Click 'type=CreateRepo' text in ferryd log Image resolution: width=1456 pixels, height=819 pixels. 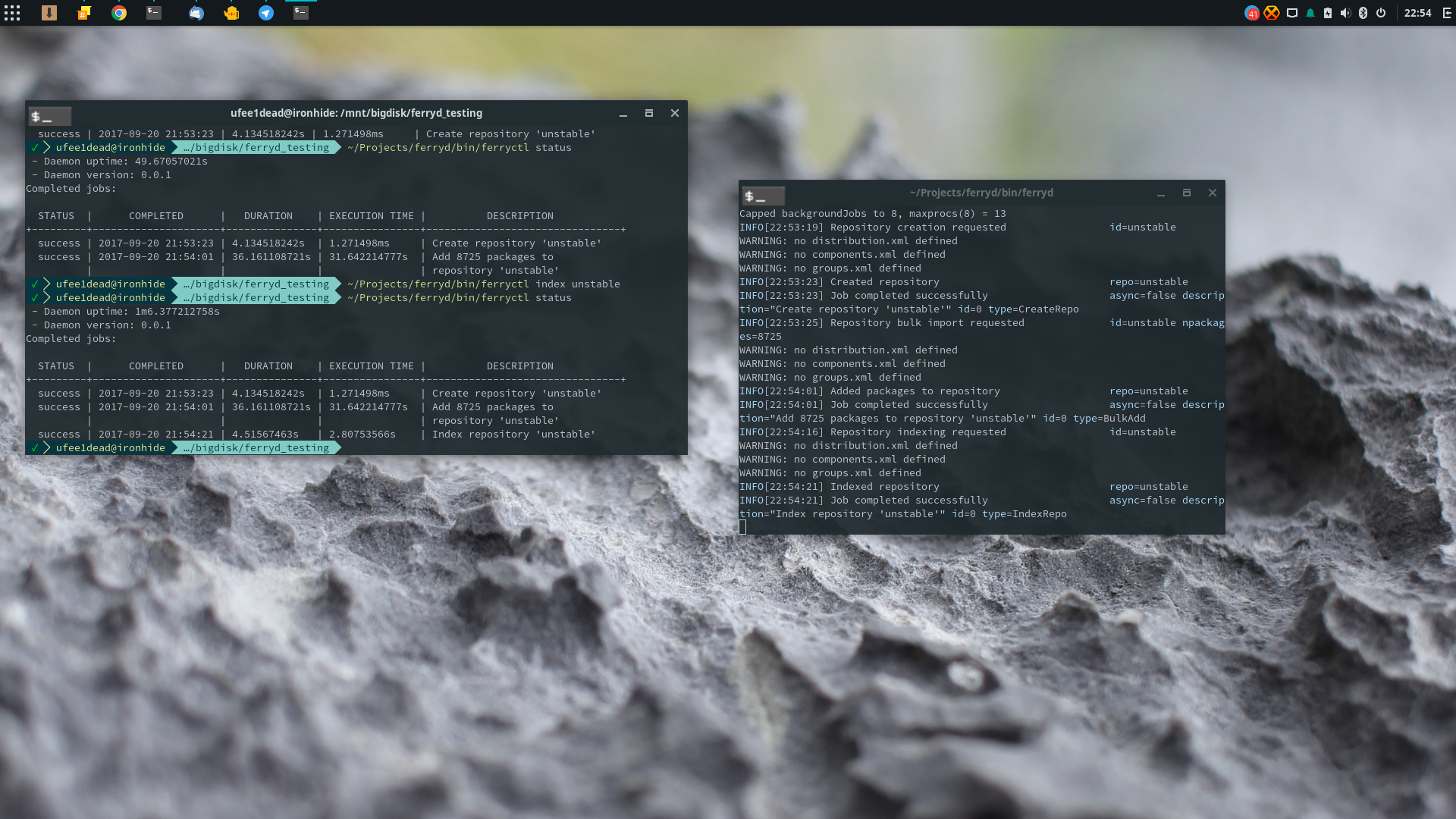tap(1034, 309)
